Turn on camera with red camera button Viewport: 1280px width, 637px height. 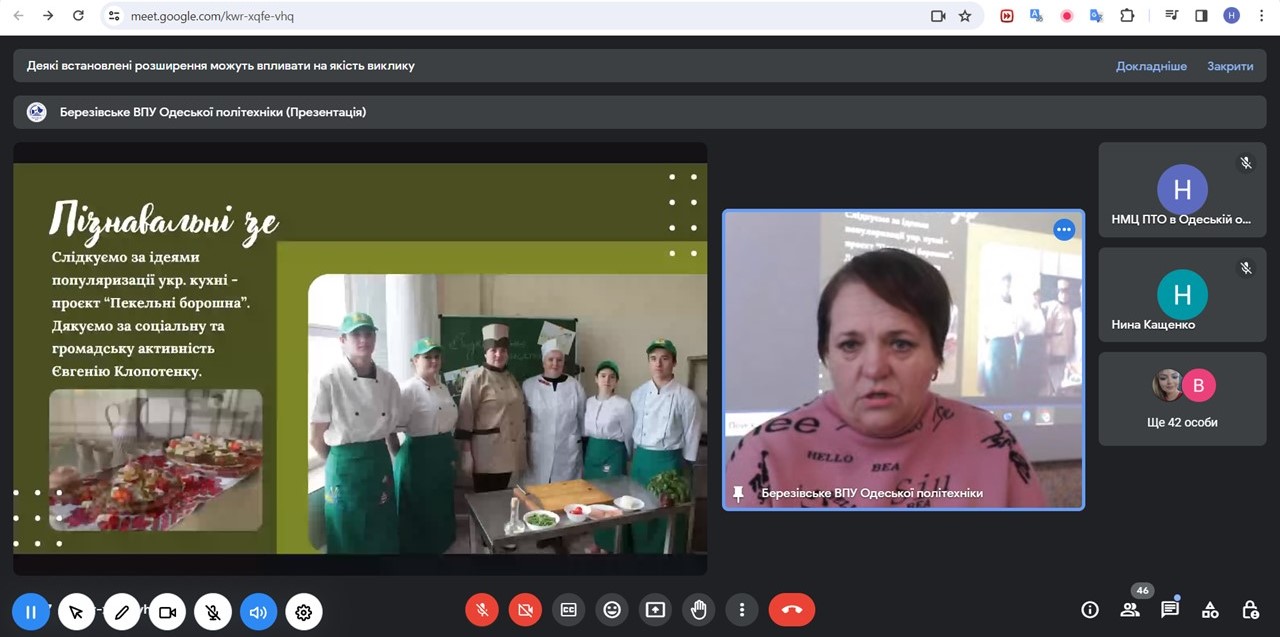(x=525, y=610)
